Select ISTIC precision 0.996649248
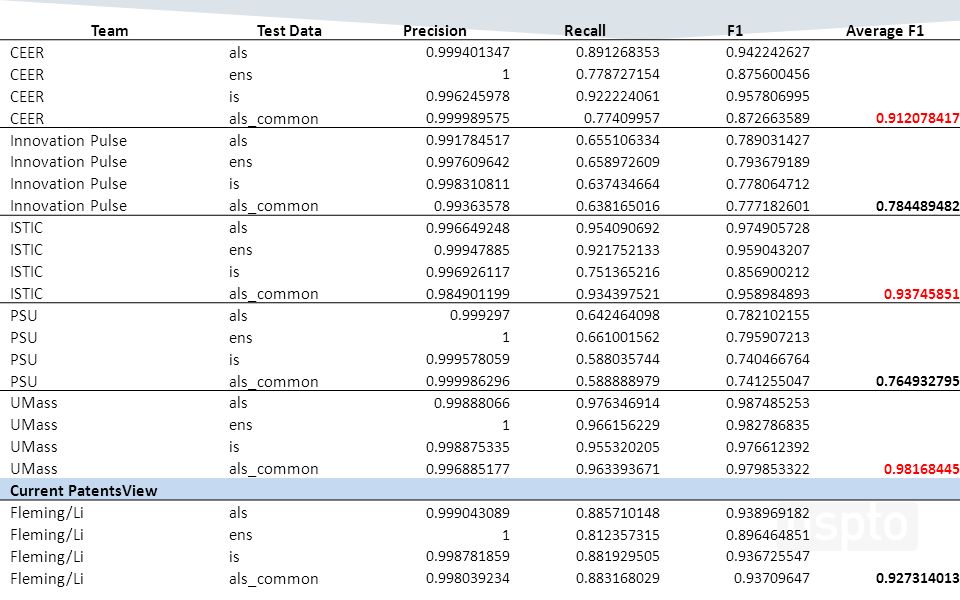Viewport: 960px width, 600px height. pyautogui.click(x=468, y=228)
